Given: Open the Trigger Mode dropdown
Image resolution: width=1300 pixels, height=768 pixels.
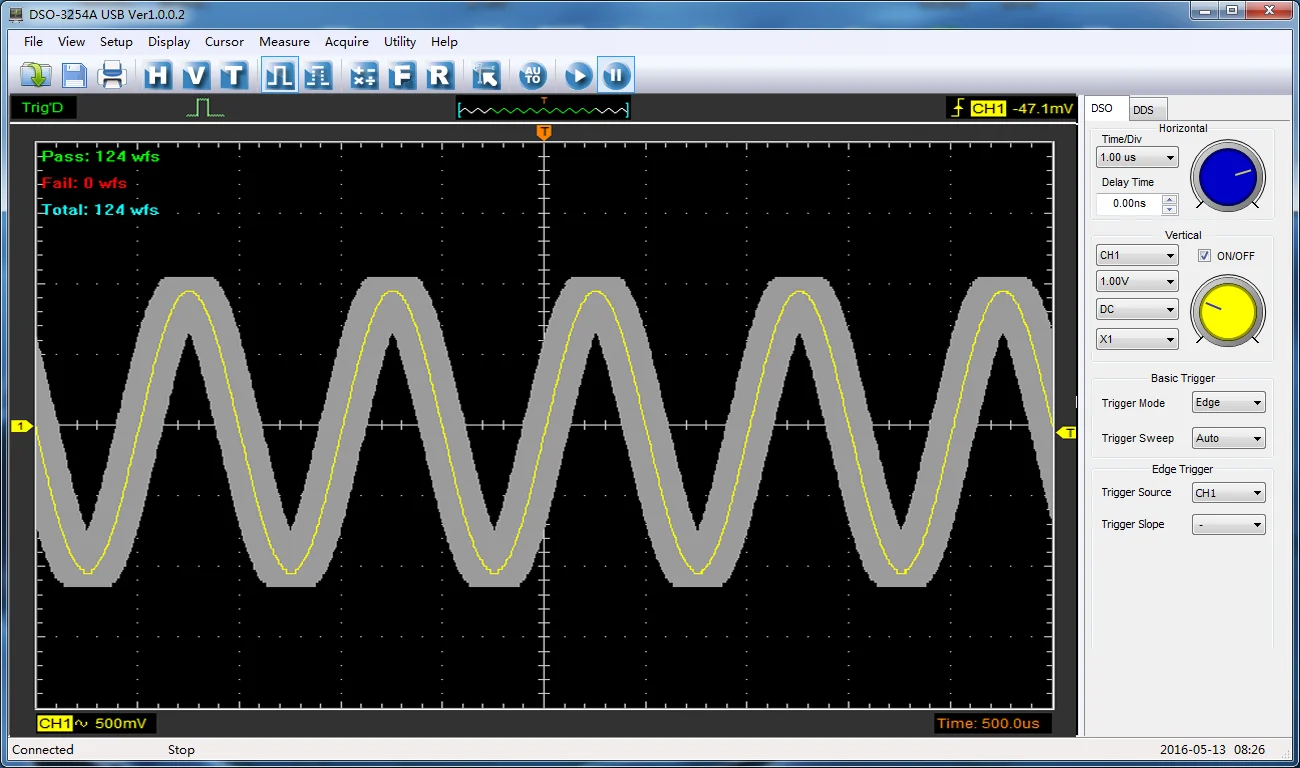Looking at the screenshot, I should click(1228, 403).
